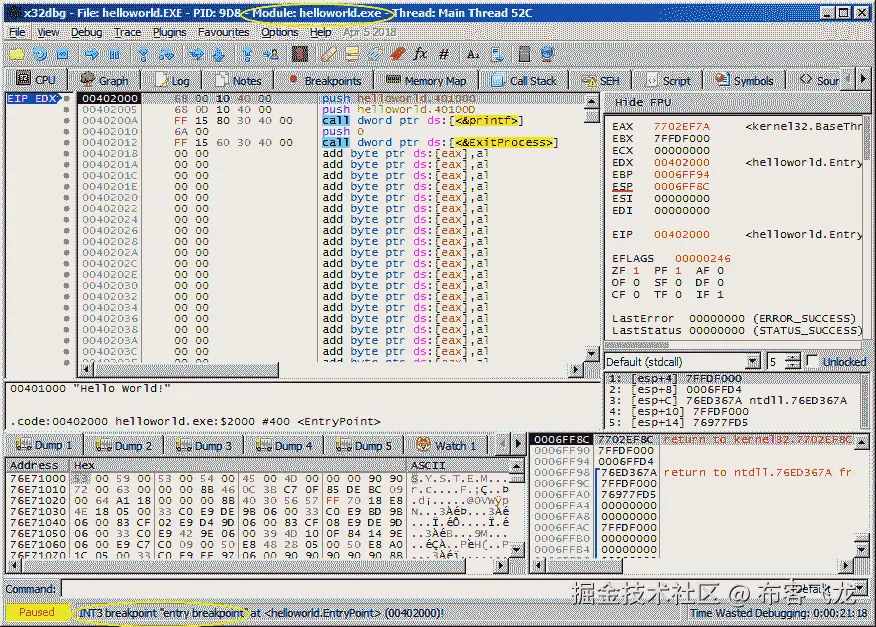The image size is (876, 627).
Task: Click the Step over toolbar icon
Action: (167, 54)
